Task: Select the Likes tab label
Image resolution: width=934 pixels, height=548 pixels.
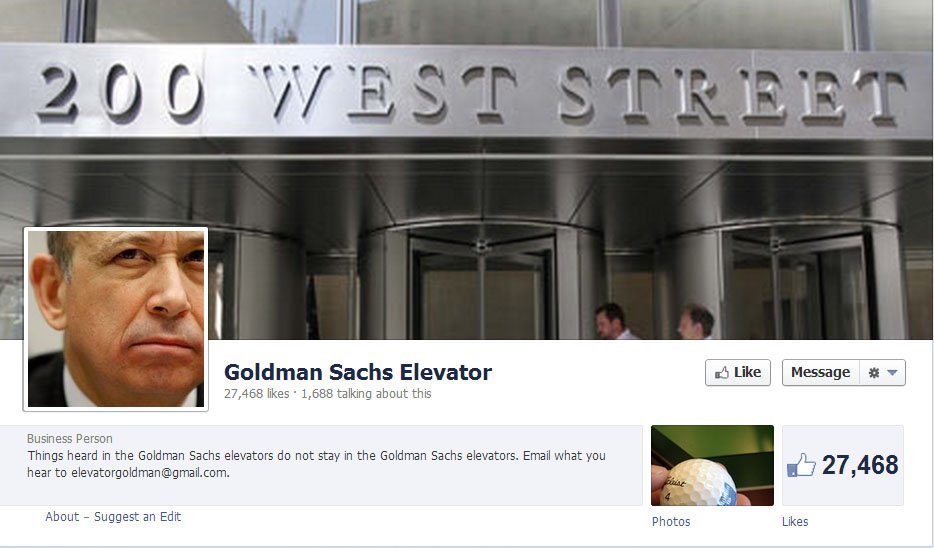Action: (795, 522)
